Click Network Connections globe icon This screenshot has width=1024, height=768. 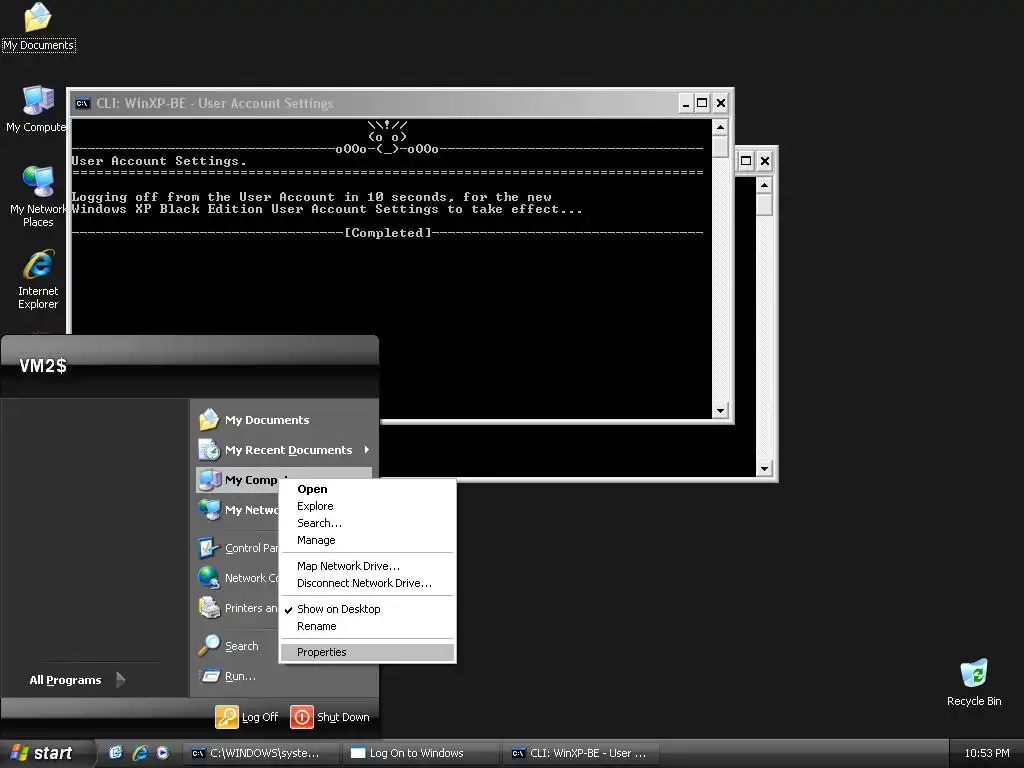[x=209, y=577]
